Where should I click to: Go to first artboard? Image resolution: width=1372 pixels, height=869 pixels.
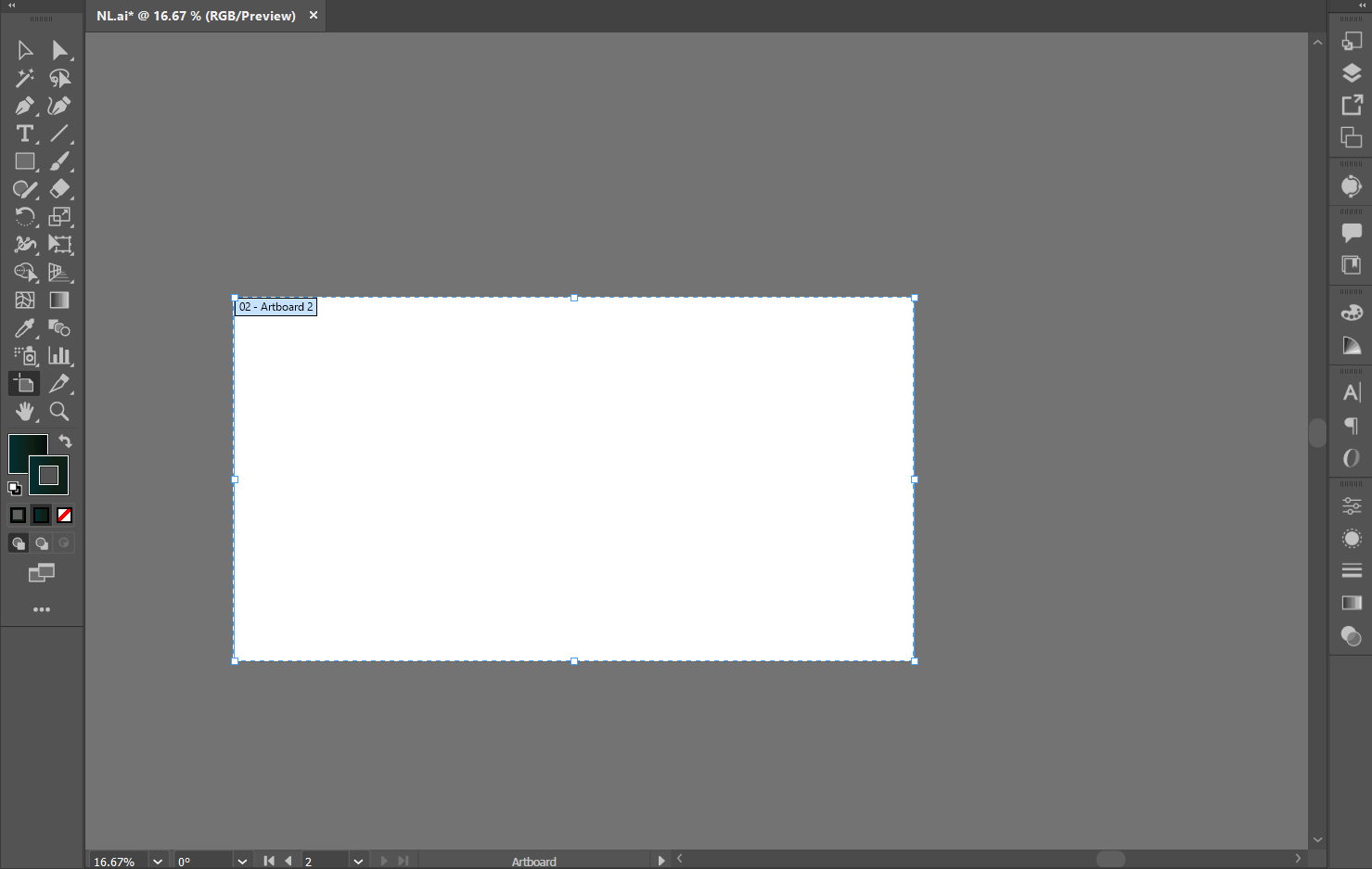(x=269, y=861)
